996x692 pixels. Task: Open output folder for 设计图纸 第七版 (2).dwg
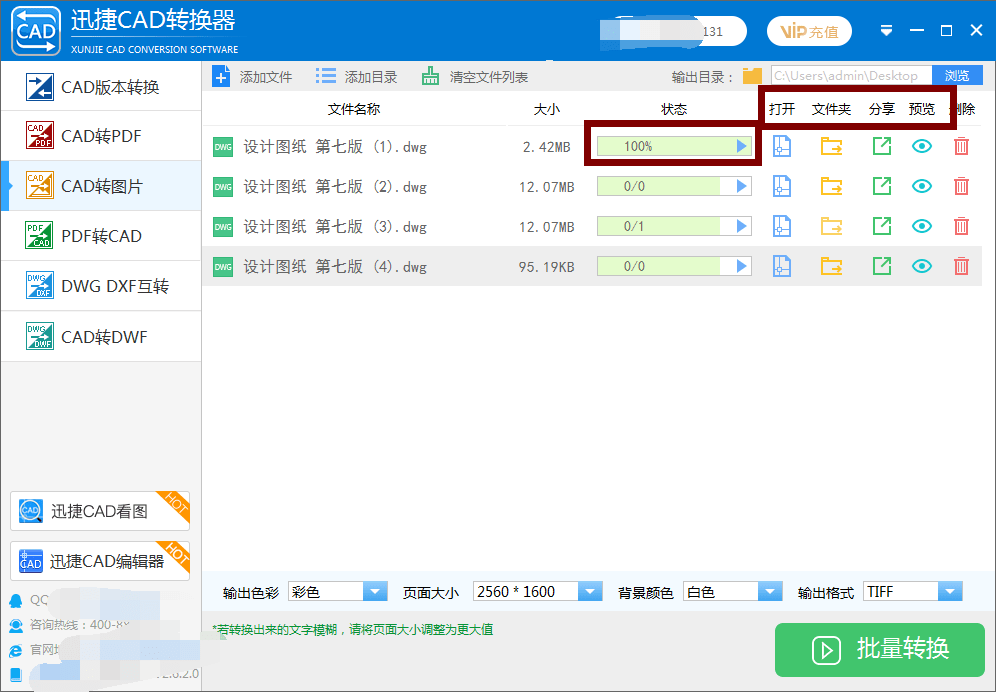pos(831,186)
